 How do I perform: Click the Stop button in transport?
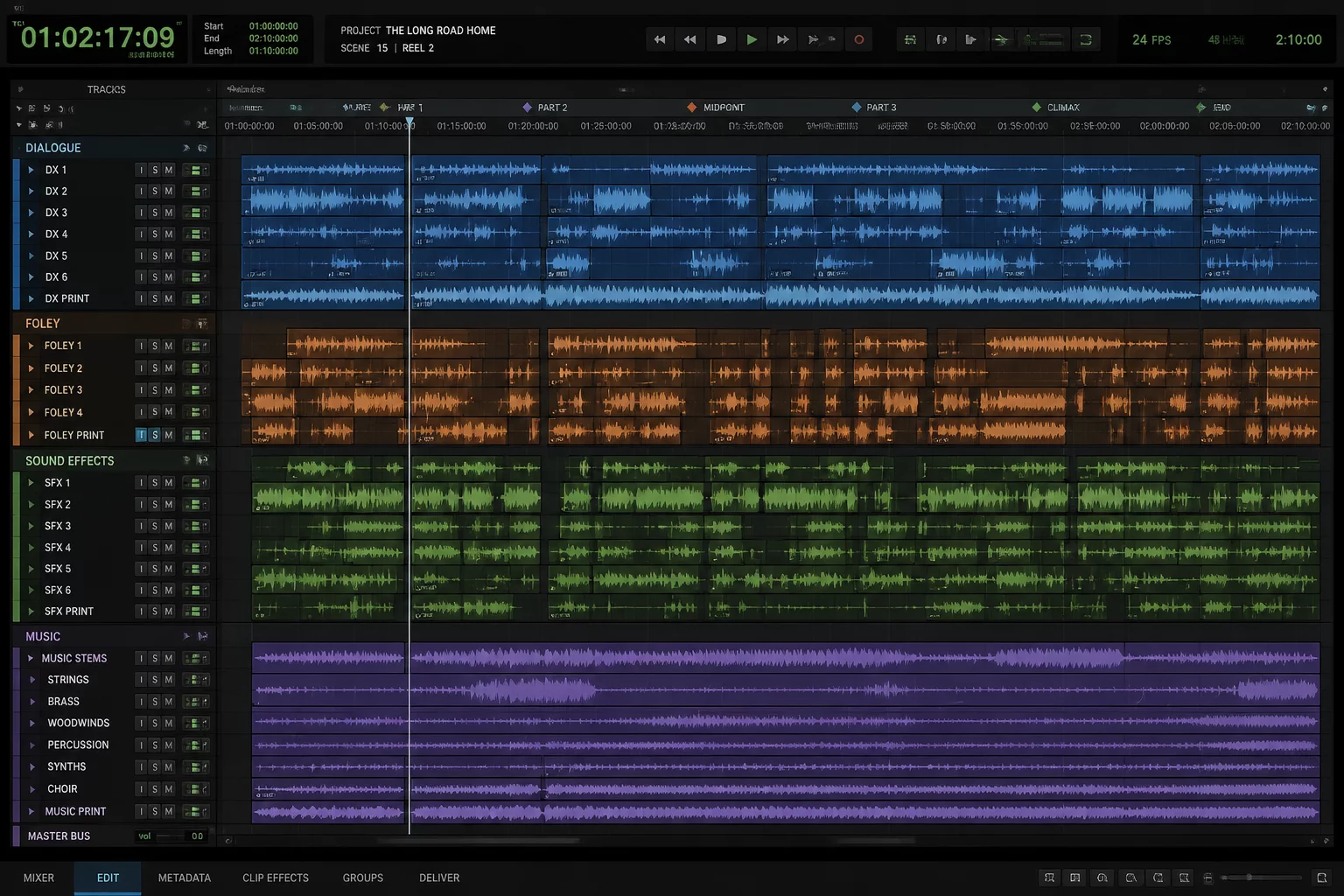pyautogui.click(x=721, y=39)
